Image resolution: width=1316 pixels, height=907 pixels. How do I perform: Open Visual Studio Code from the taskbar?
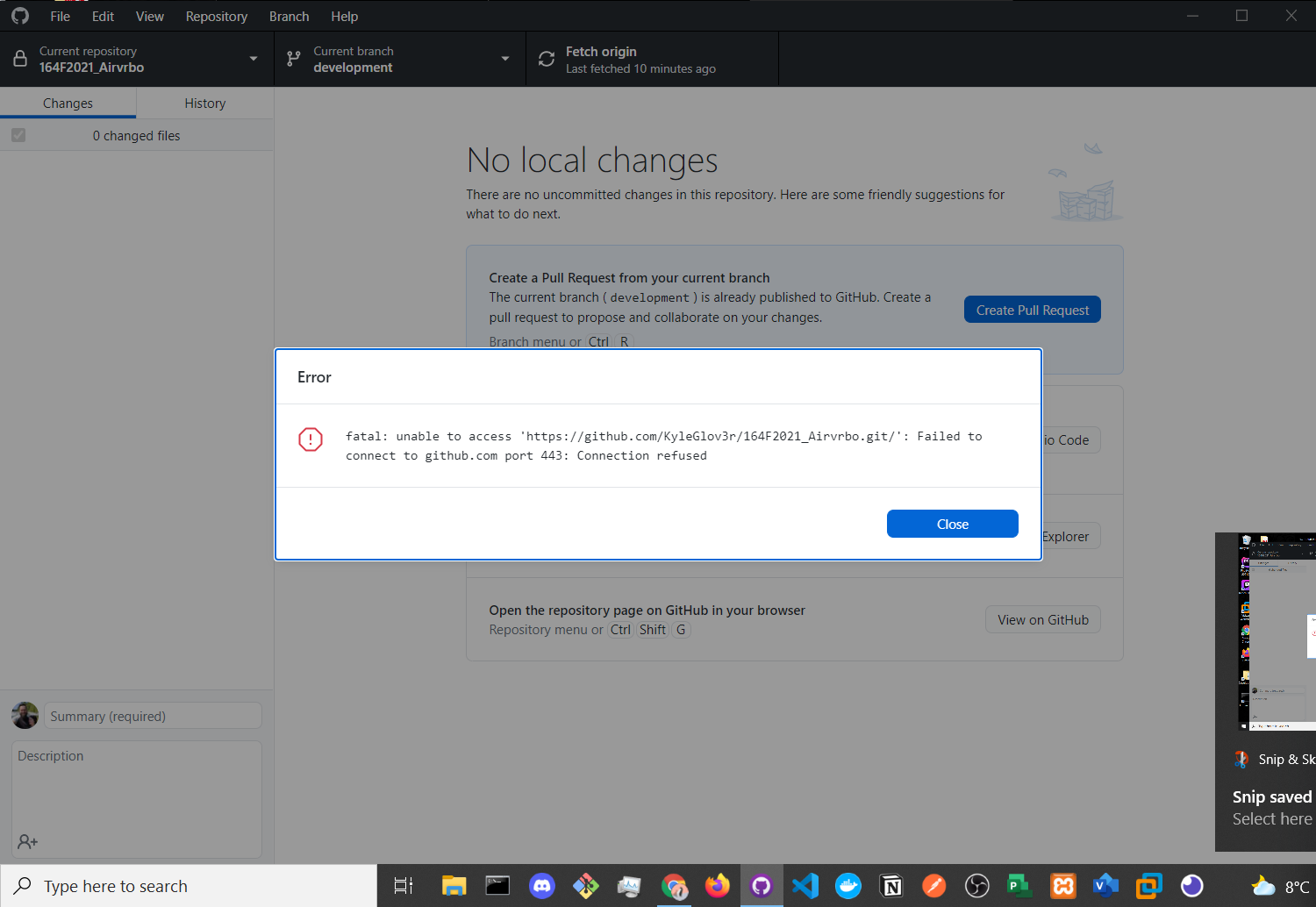(x=805, y=885)
